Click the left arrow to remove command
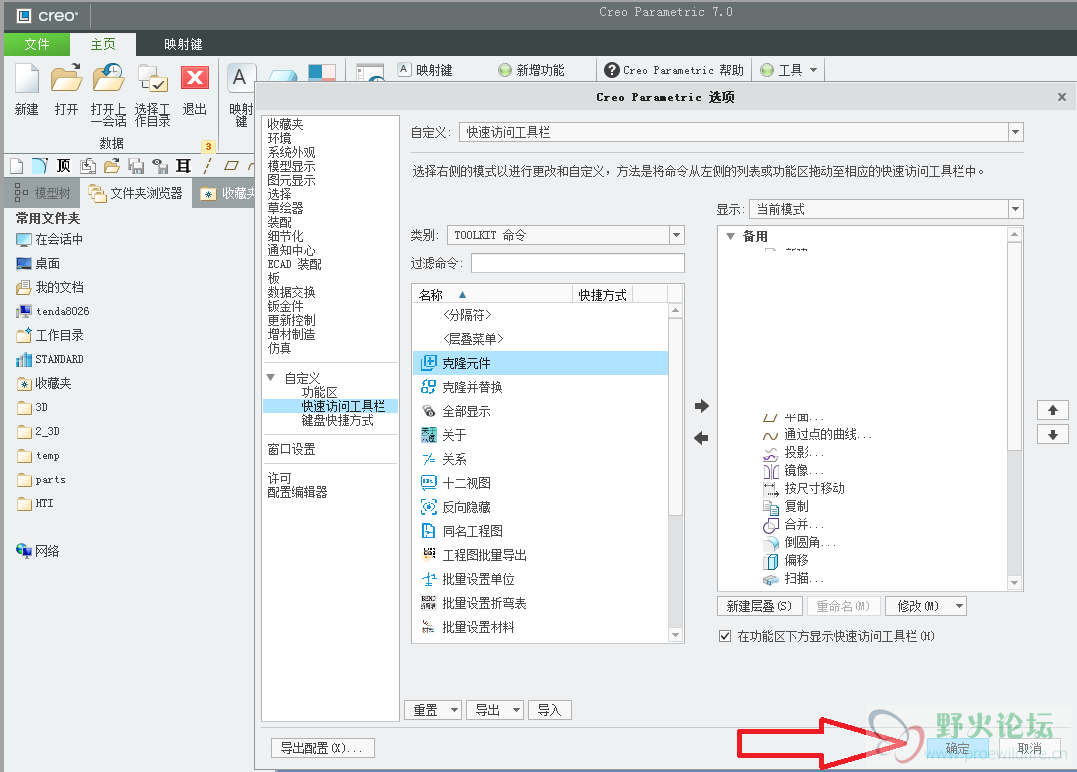Screen dimensions: 1077x772 click(701, 438)
